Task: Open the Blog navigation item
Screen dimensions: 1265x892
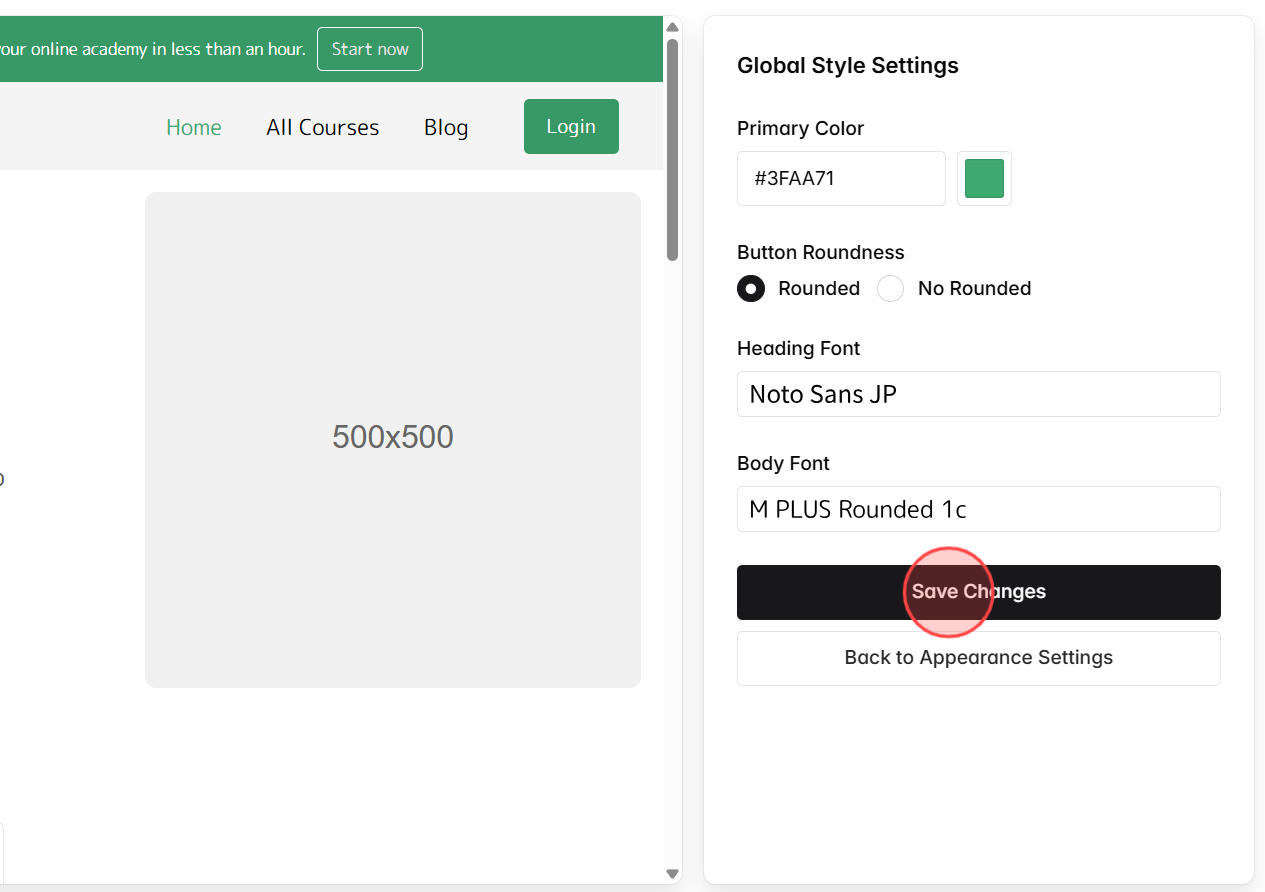Action: [445, 127]
